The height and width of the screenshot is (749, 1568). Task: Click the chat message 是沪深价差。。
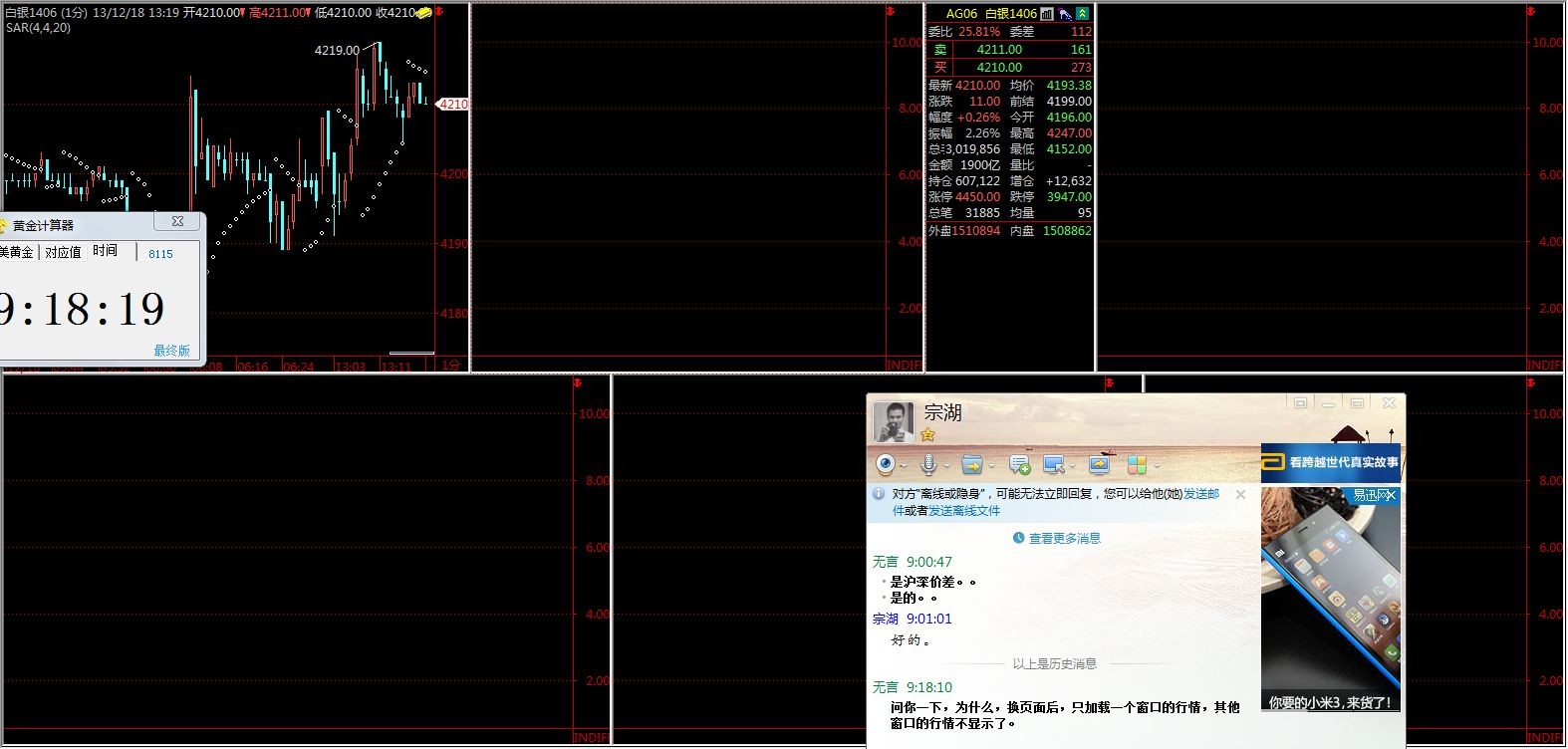point(933,582)
